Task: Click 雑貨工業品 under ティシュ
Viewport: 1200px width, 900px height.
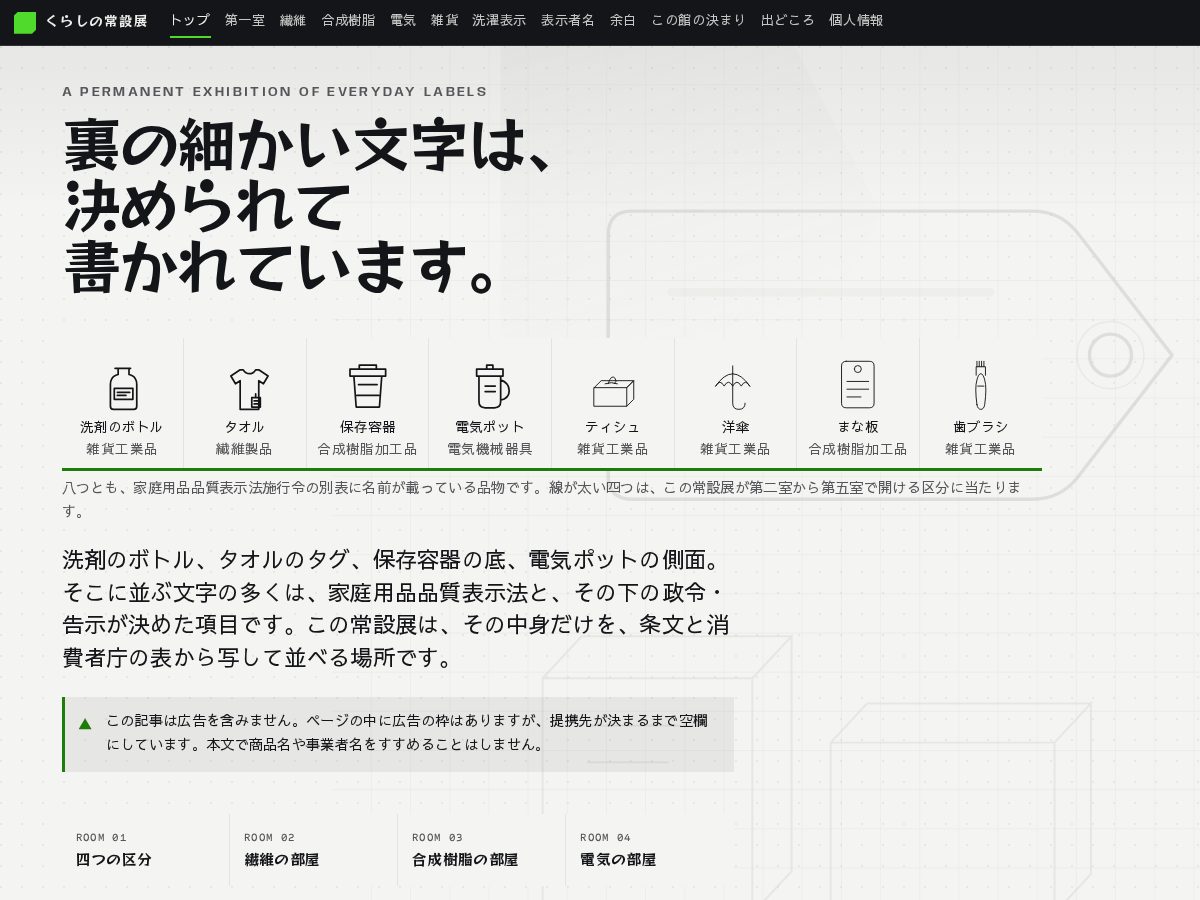Action: click(x=613, y=449)
